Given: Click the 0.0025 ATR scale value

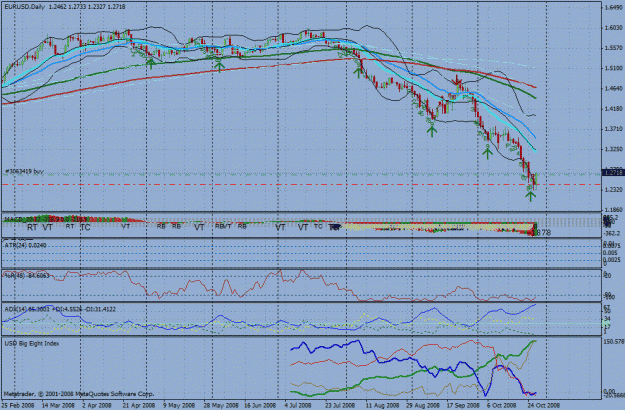Looking at the screenshot, I should pyautogui.click(x=611, y=260).
